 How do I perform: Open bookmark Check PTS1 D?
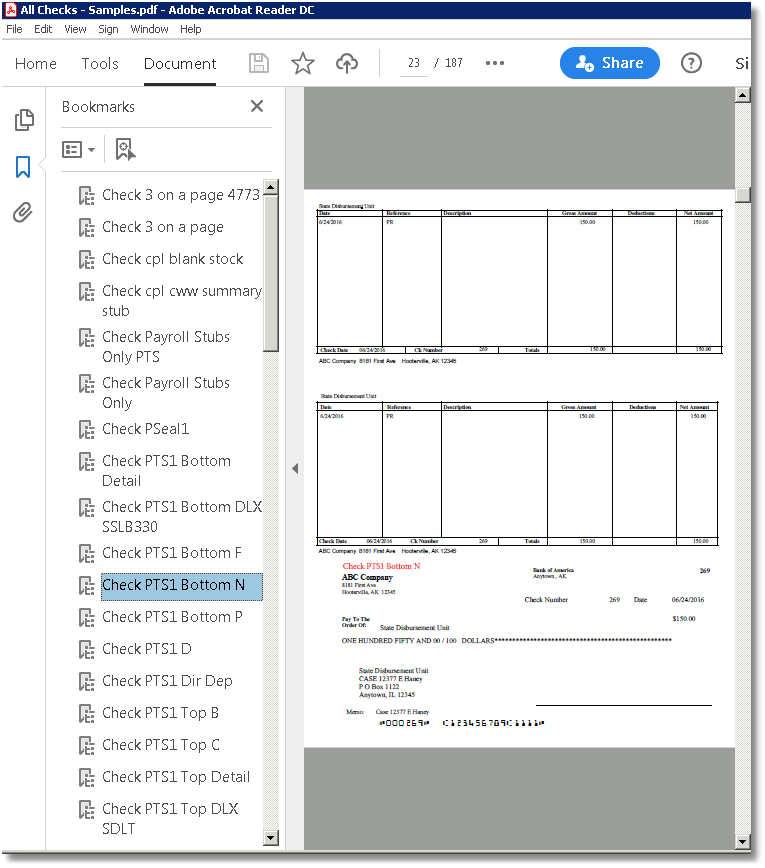(147, 649)
